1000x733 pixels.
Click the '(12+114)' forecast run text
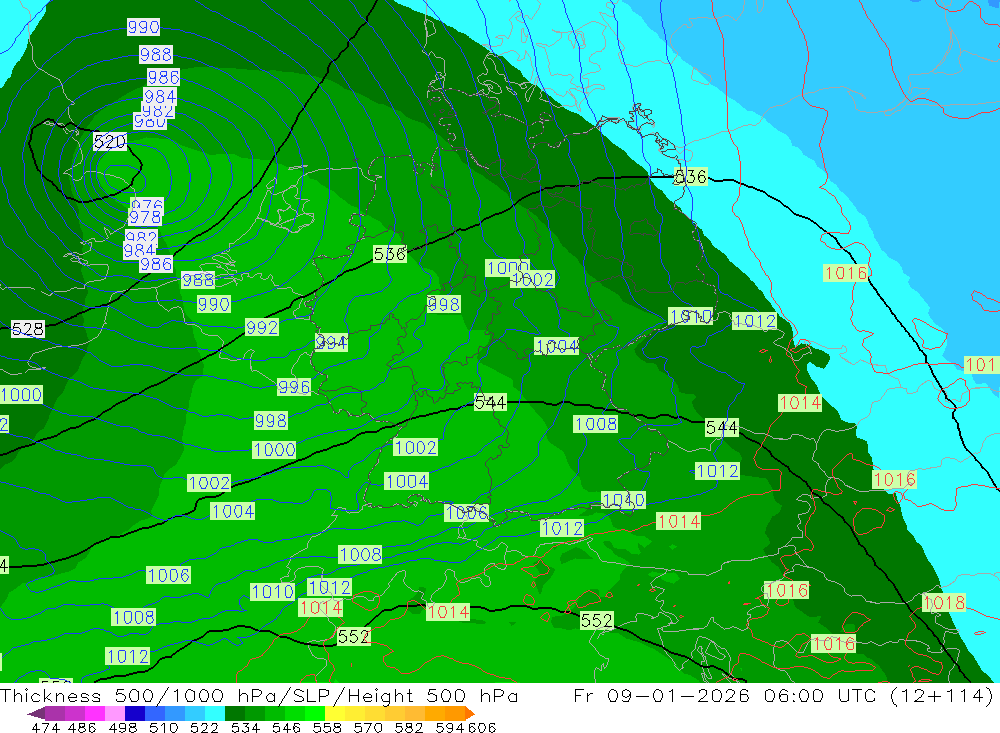coord(941,695)
